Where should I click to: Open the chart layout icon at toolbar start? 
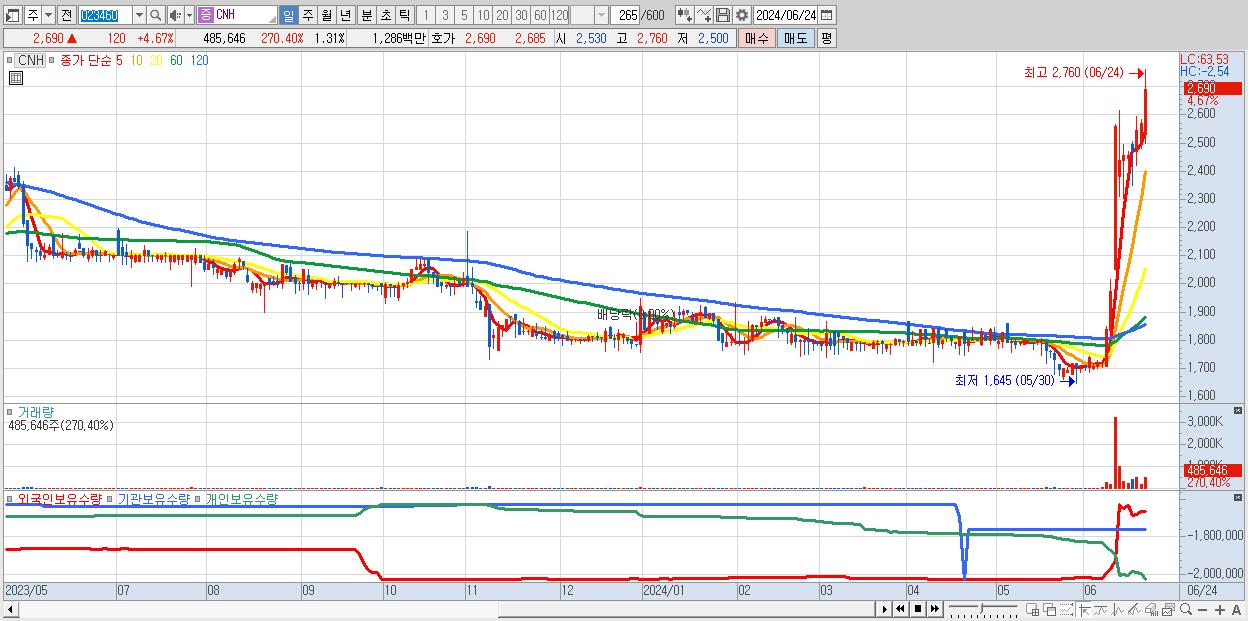tap(12, 15)
